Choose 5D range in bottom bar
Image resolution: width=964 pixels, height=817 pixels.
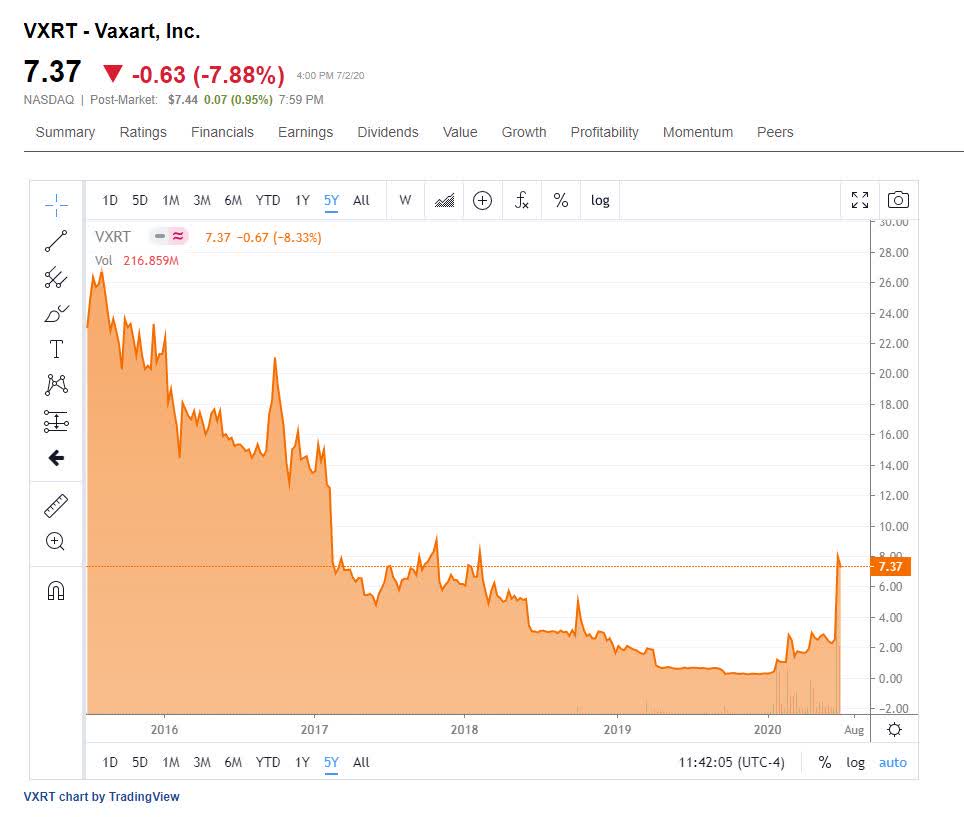140,762
